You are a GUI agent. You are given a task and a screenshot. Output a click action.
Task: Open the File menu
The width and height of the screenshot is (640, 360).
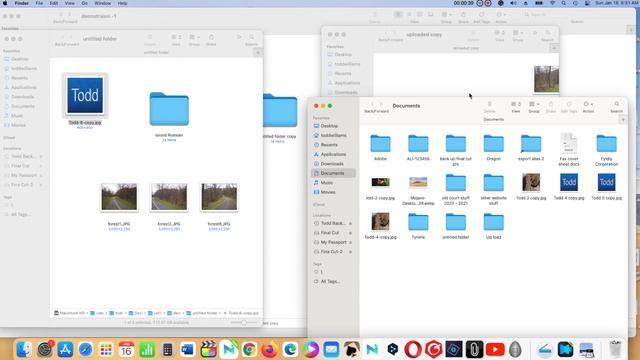pyautogui.click(x=39, y=3)
